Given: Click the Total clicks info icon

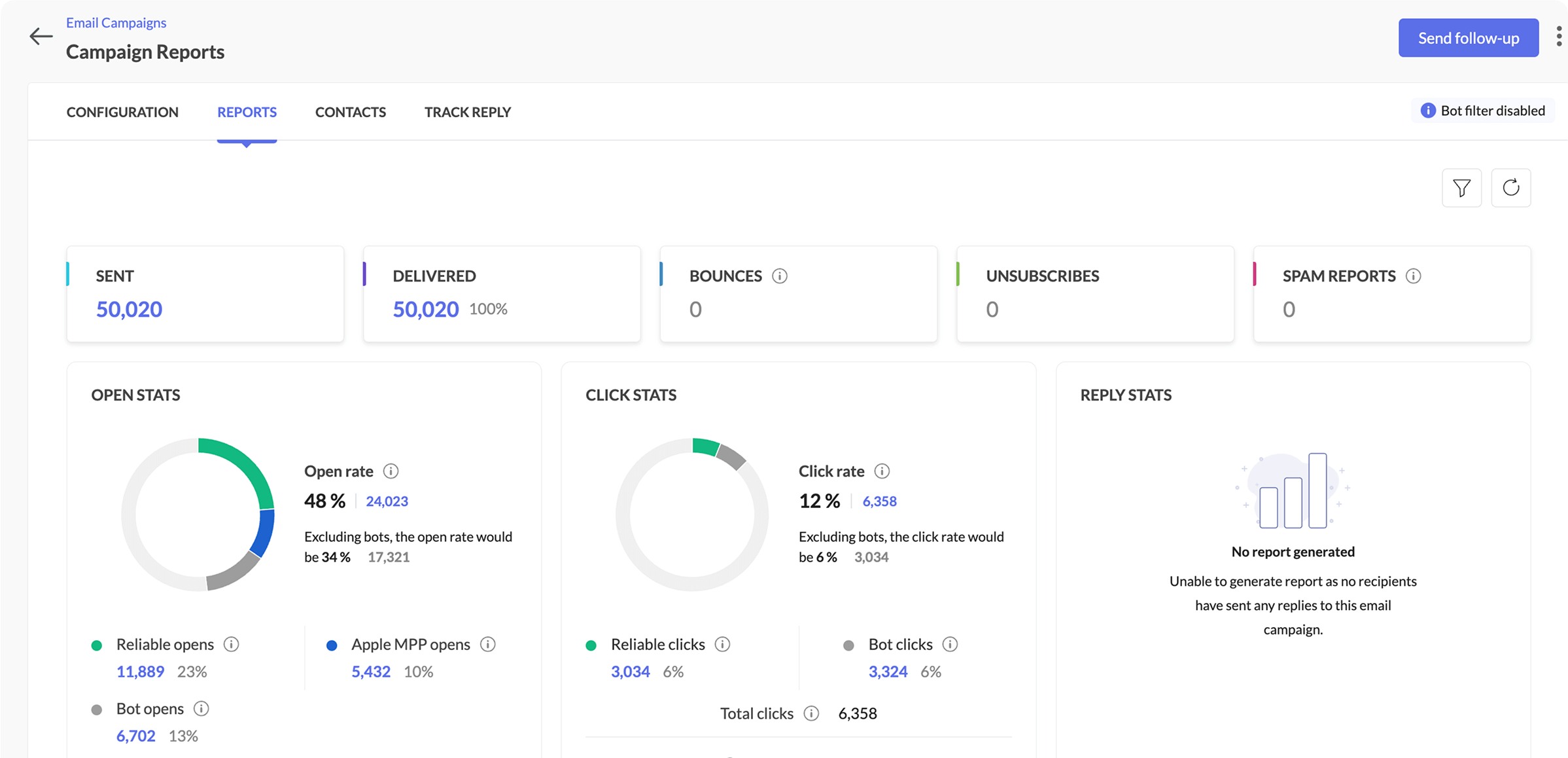Looking at the screenshot, I should click(811, 713).
